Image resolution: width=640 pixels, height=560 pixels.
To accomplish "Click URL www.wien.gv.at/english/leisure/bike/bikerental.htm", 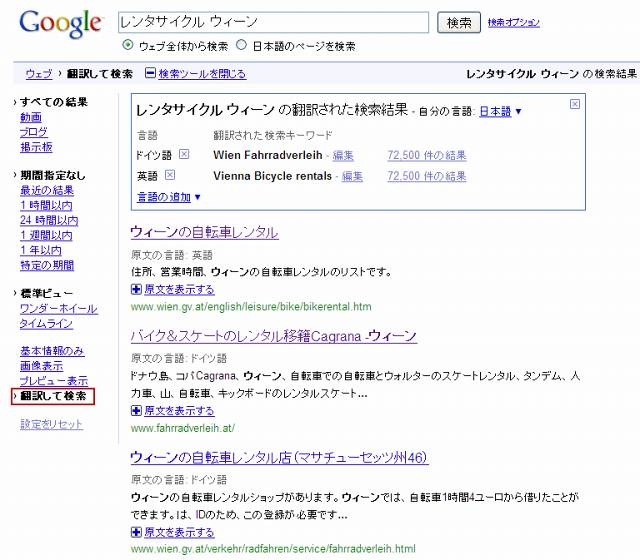I will (x=251, y=307).
